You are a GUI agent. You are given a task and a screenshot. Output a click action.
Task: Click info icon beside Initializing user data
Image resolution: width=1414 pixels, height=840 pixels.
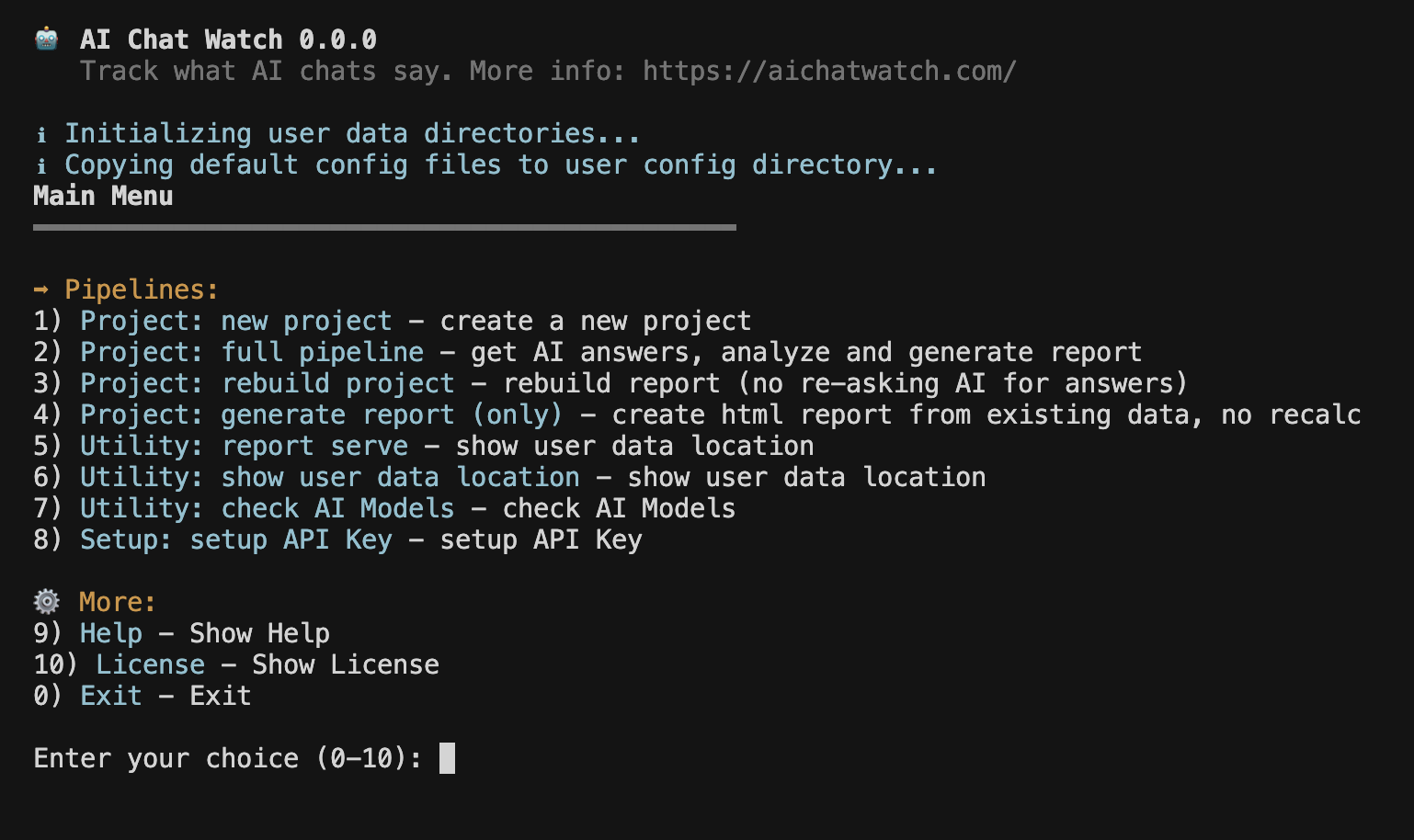pos(41,135)
